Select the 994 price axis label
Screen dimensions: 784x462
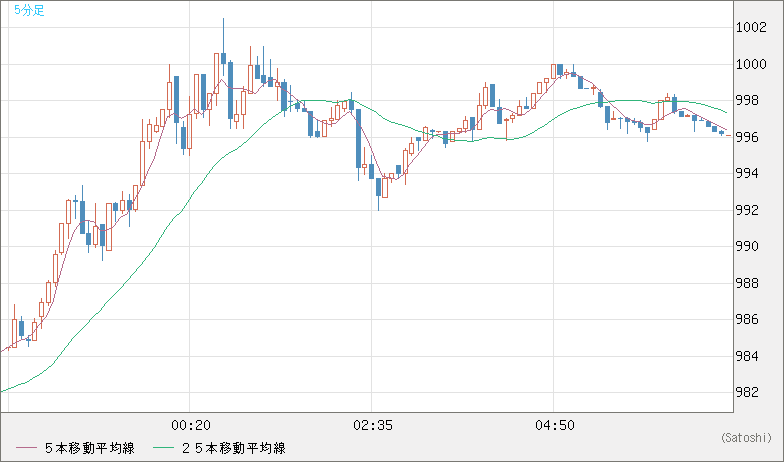tap(747, 174)
